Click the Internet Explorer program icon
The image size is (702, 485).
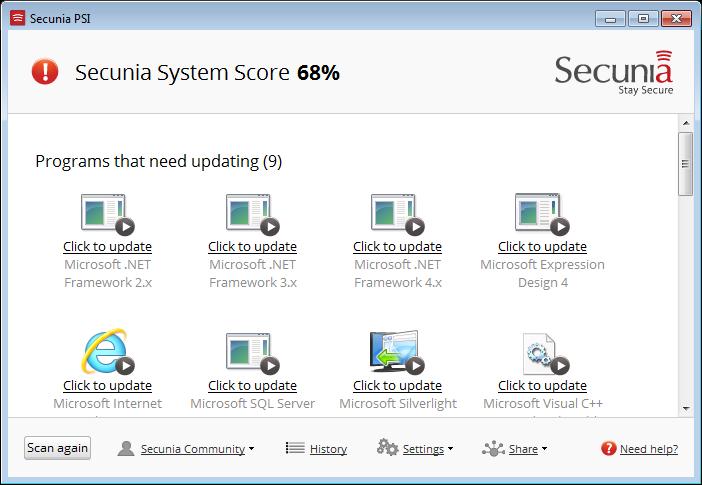coord(105,352)
